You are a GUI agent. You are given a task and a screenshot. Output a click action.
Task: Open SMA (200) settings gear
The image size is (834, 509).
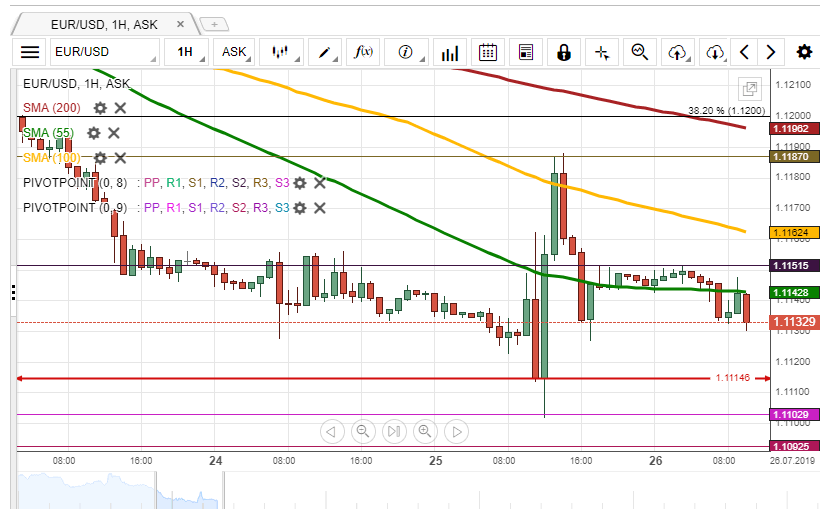(x=100, y=108)
